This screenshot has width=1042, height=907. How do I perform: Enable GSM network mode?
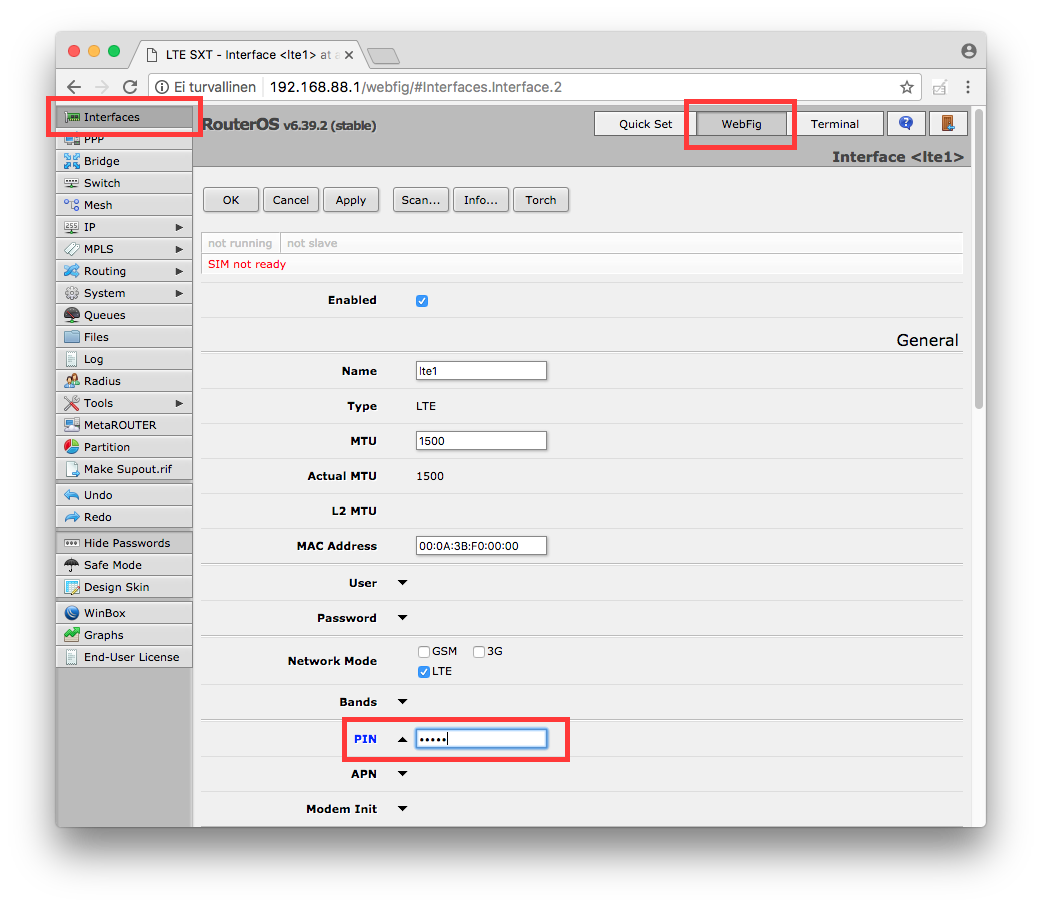[424, 652]
